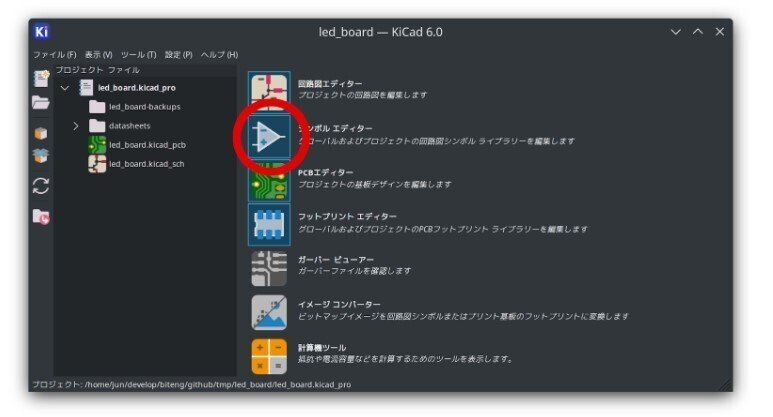
Task: Open the PCB Editor green board icon
Action: [x=269, y=181]
